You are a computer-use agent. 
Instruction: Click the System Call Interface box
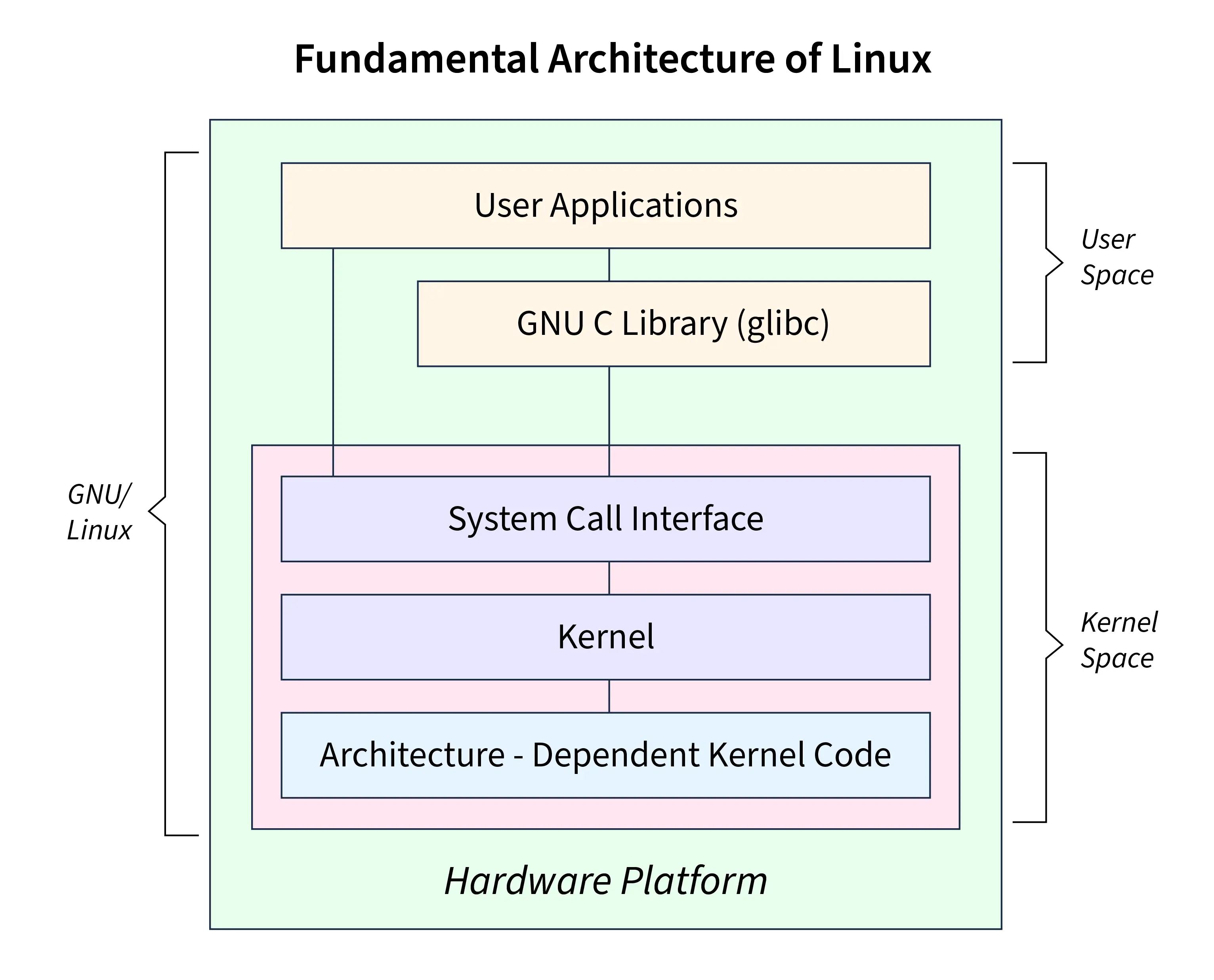pos(605,519)
